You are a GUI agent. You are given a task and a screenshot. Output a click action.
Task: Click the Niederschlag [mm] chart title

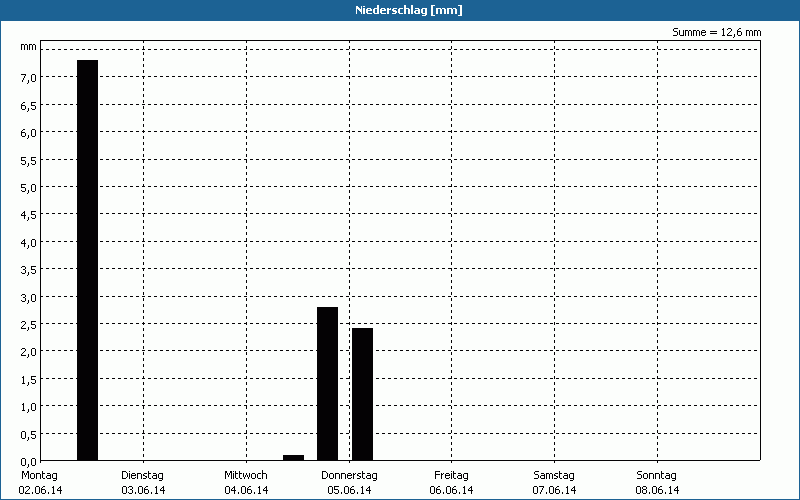(x=409, y=10)
